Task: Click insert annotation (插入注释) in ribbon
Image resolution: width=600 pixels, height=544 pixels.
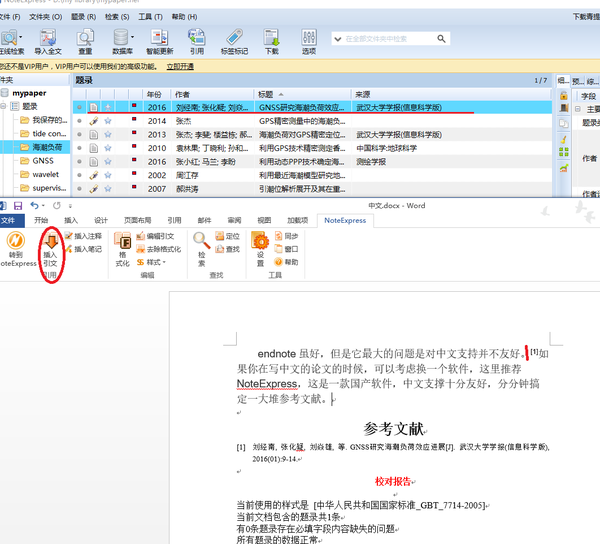Action: click(x=83, y=236)
